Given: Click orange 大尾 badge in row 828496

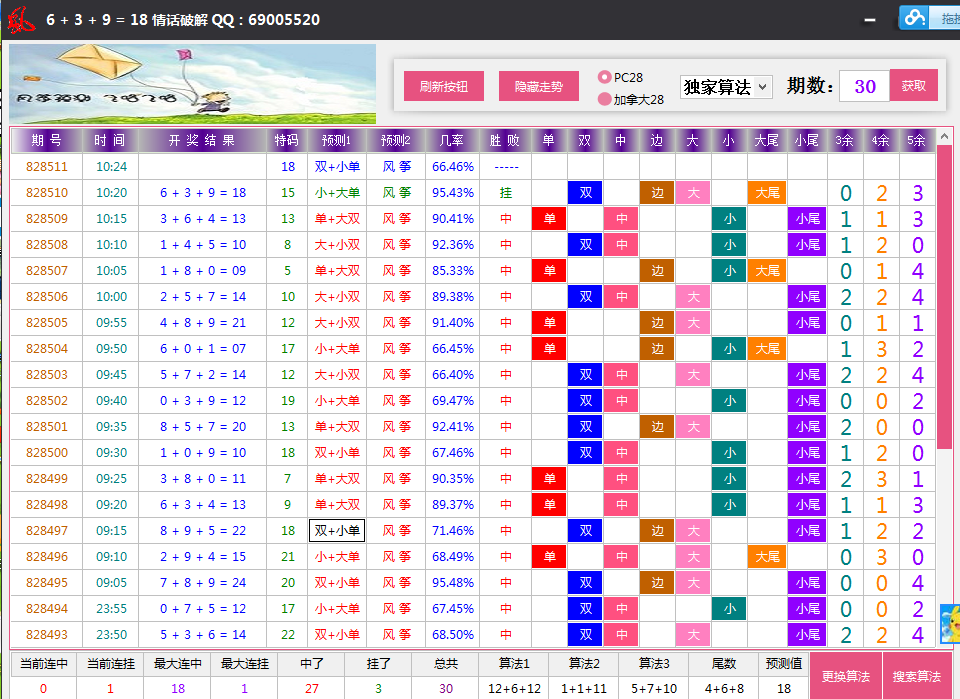Looking at the screenshot, I should pyautogui.click(x=766, y=557).
